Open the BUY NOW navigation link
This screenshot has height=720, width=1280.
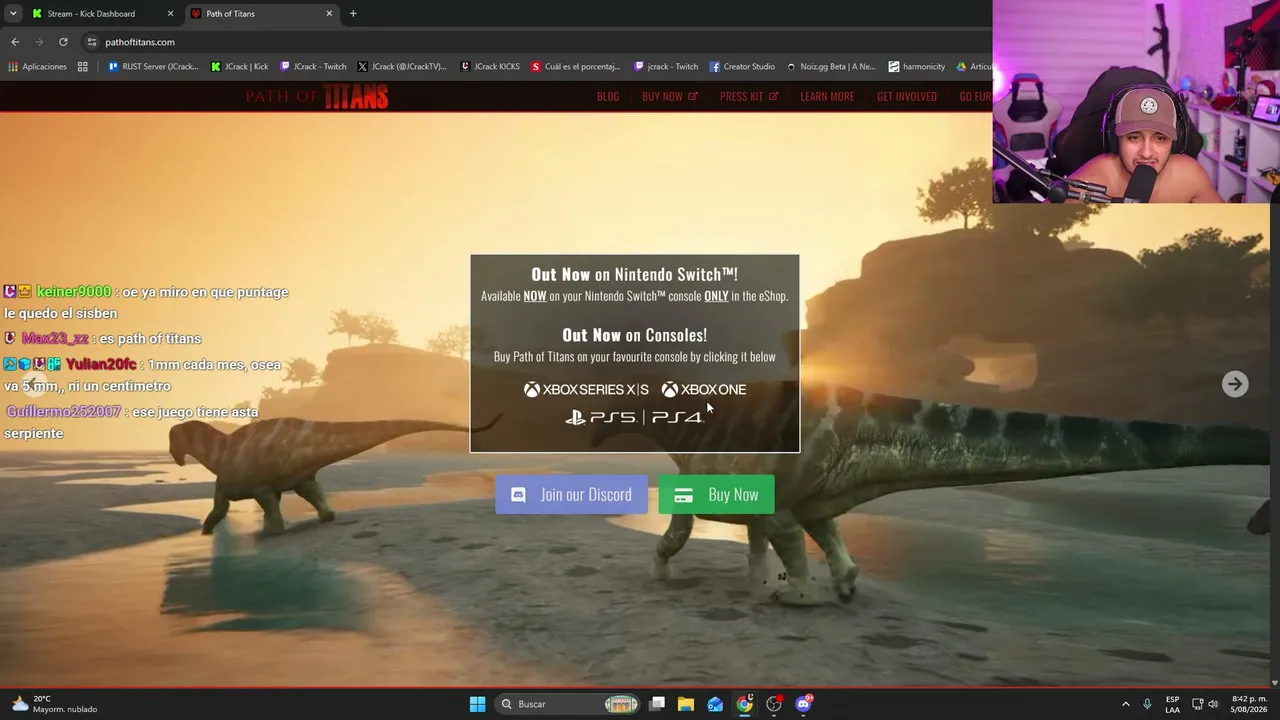tap(670, 97)
